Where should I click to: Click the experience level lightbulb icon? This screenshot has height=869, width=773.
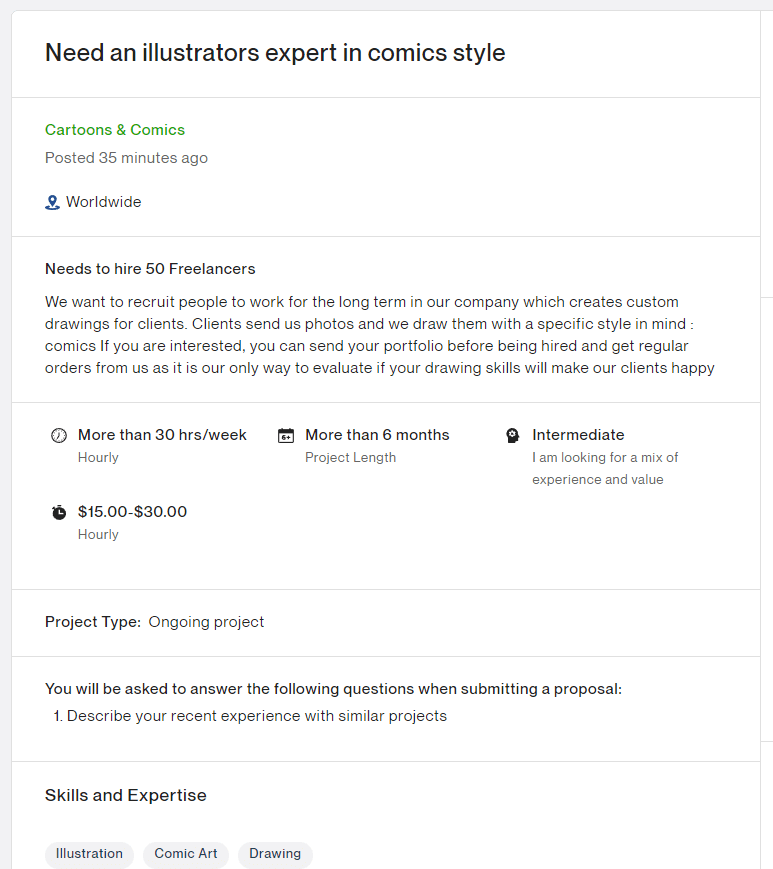pos(512,434)
